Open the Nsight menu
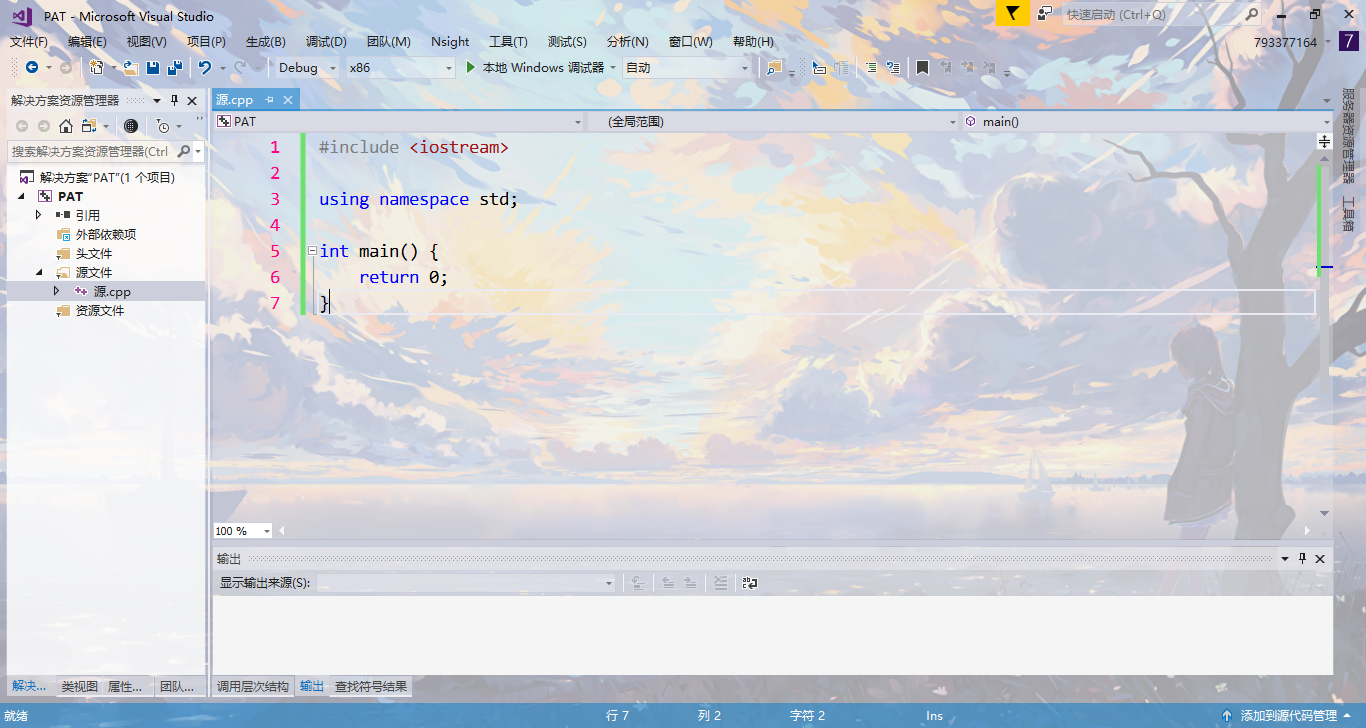Viewport: 1366px width, 728px height. pyautogui.click(x=450, y=42)
